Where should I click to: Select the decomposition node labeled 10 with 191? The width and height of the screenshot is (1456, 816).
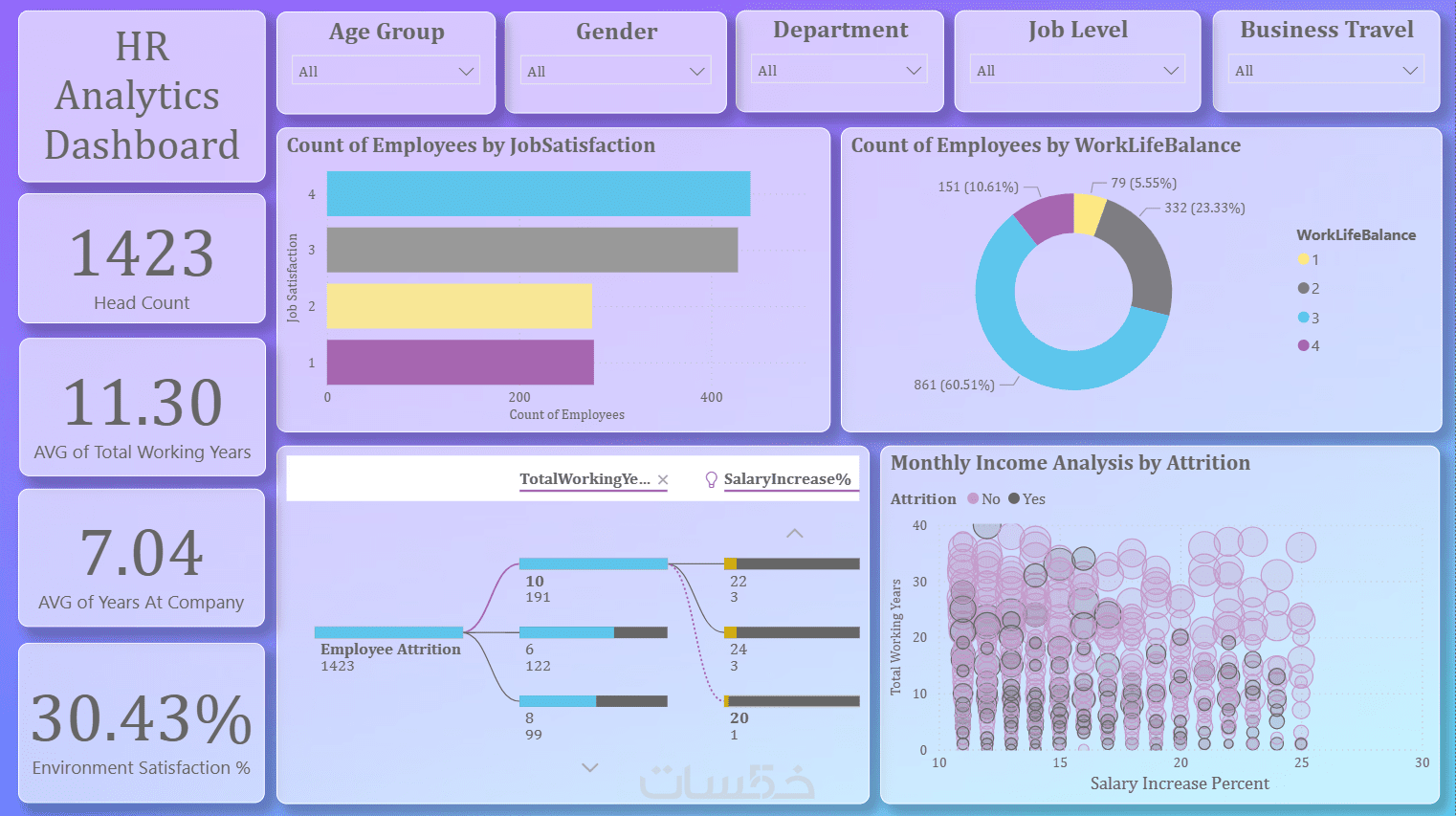[593, 564]
